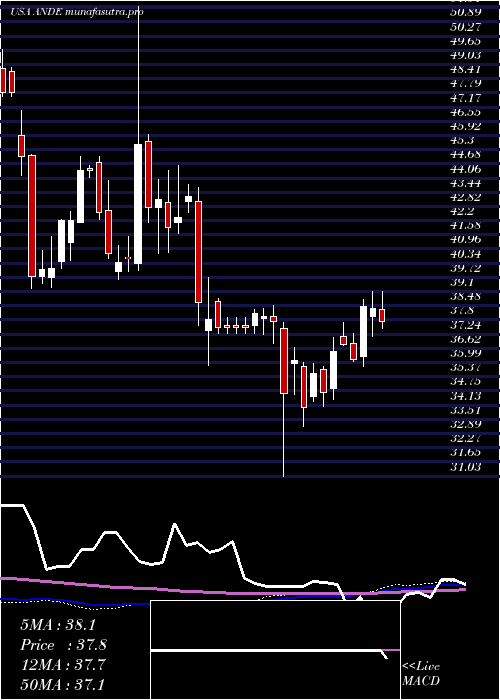Click the 12MA : 37.7 readout
Image resolution: width=500 pixels, height=700 pixels.
63,664
